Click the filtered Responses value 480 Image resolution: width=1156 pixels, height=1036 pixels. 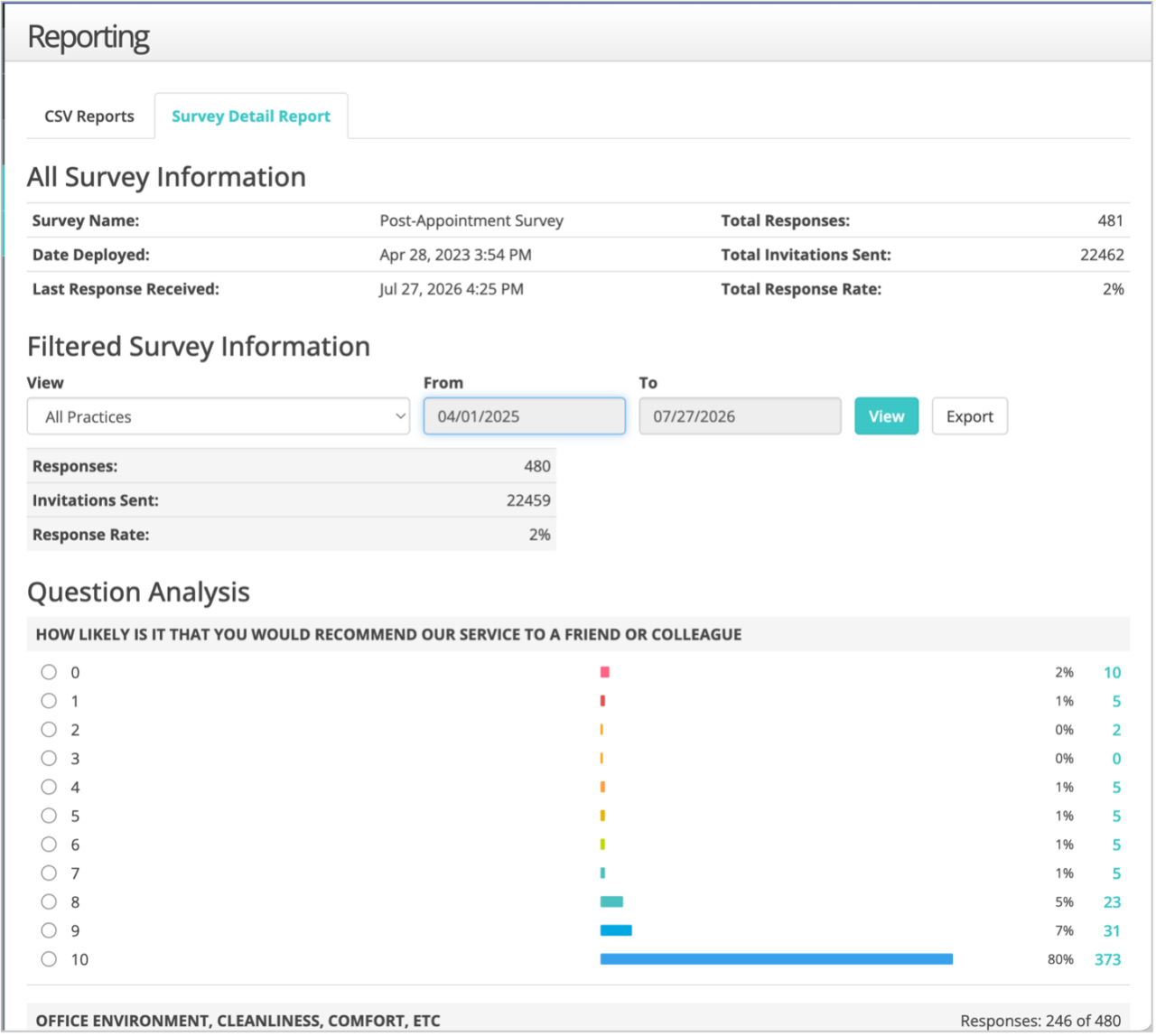536,466
